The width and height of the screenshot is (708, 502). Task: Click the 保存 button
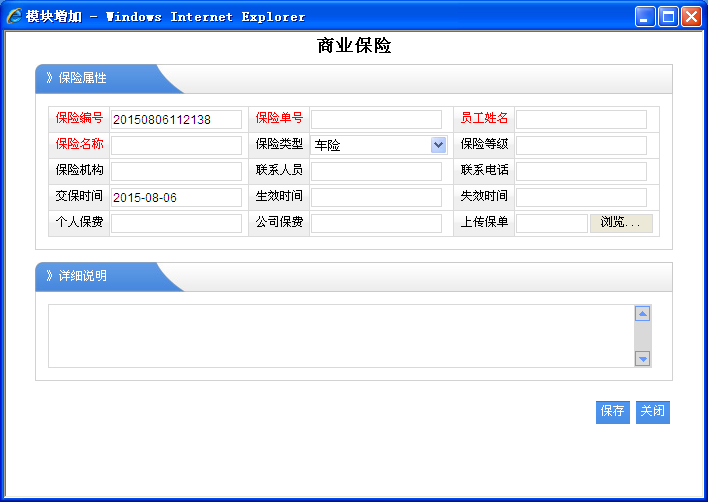click(612, 411)
